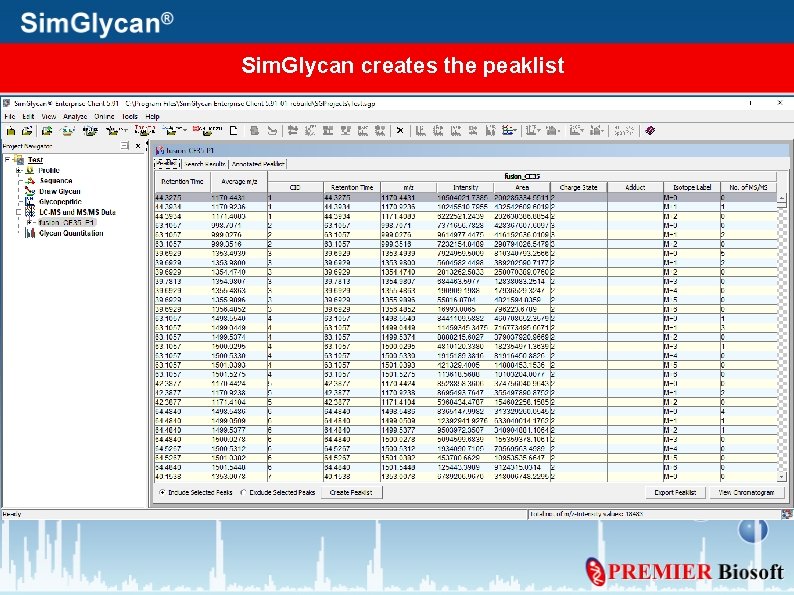Open the Analyze menu
Screen dimensions: 794x595
point(75,116)
